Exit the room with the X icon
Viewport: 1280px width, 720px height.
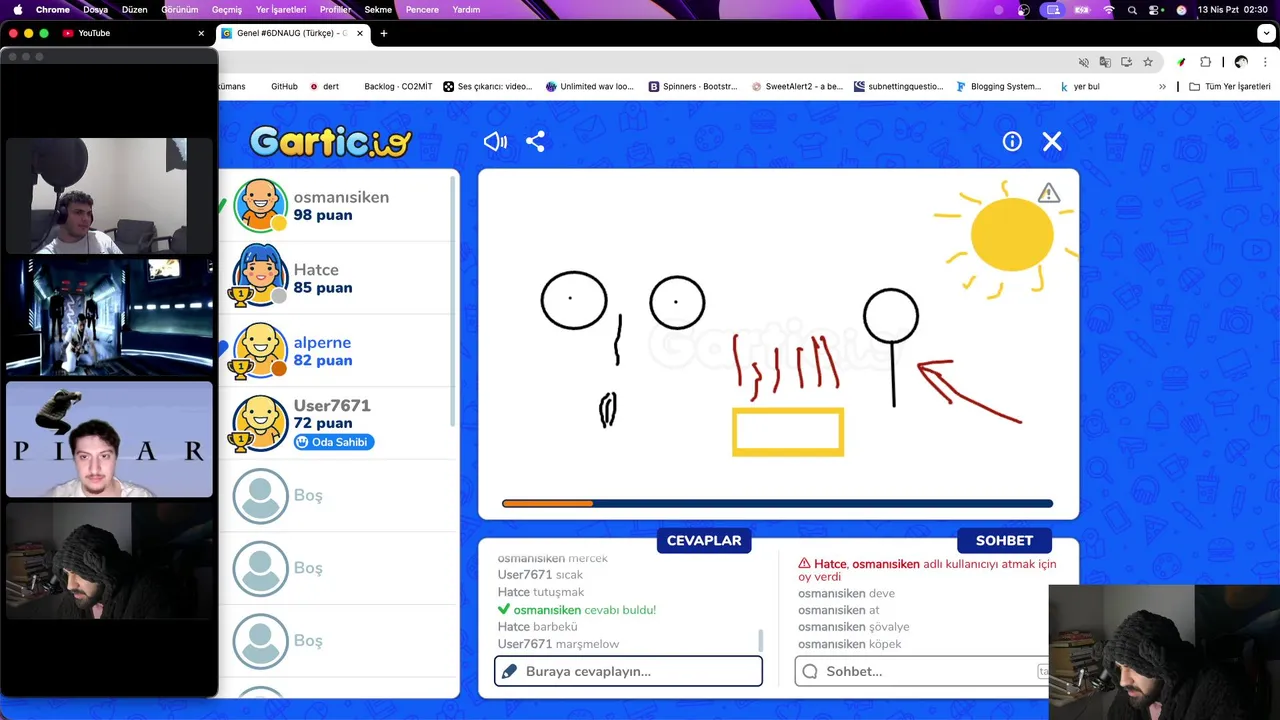[1052, 142]
